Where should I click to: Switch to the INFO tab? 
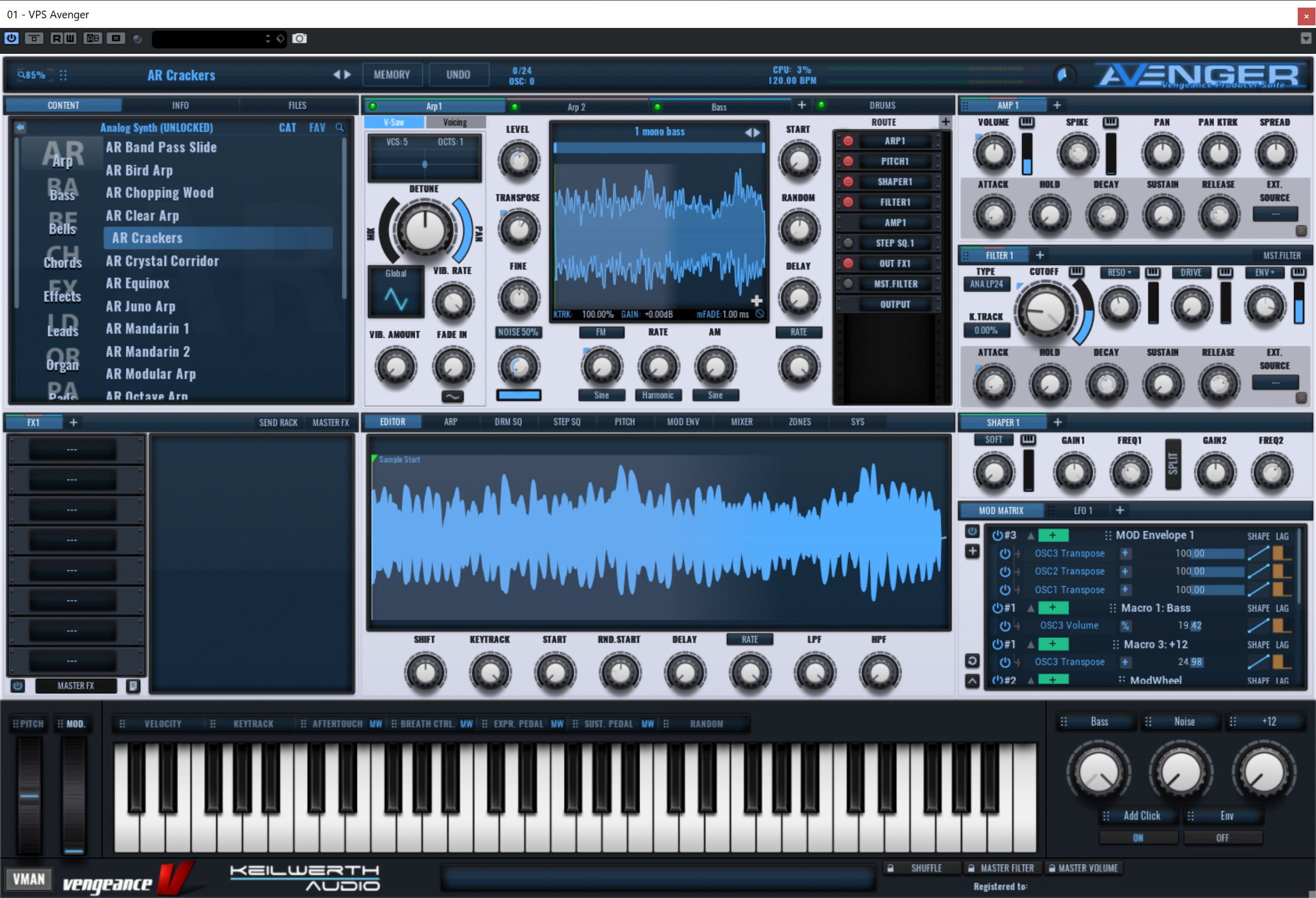pyautogui.click(x=180, y=105)
